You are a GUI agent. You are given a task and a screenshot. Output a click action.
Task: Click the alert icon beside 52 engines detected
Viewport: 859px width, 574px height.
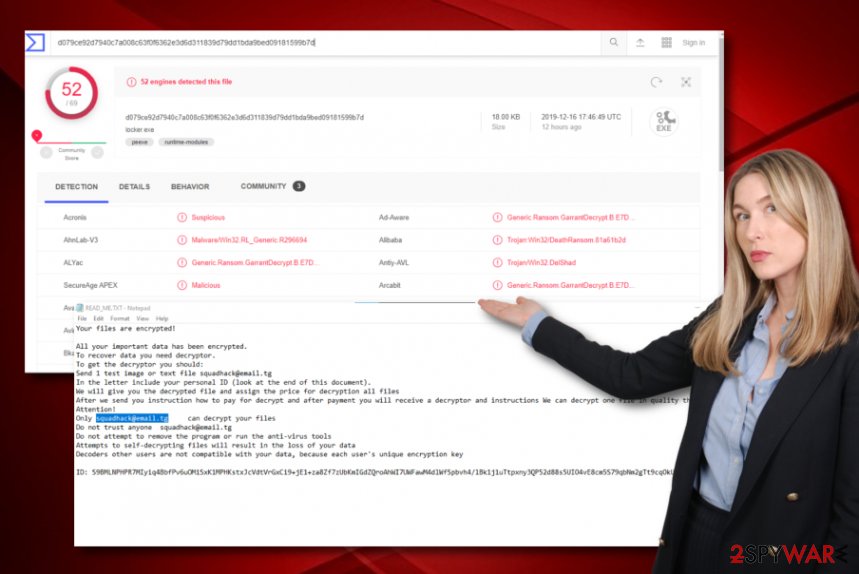pyautogui.click(x=131, y=82)
